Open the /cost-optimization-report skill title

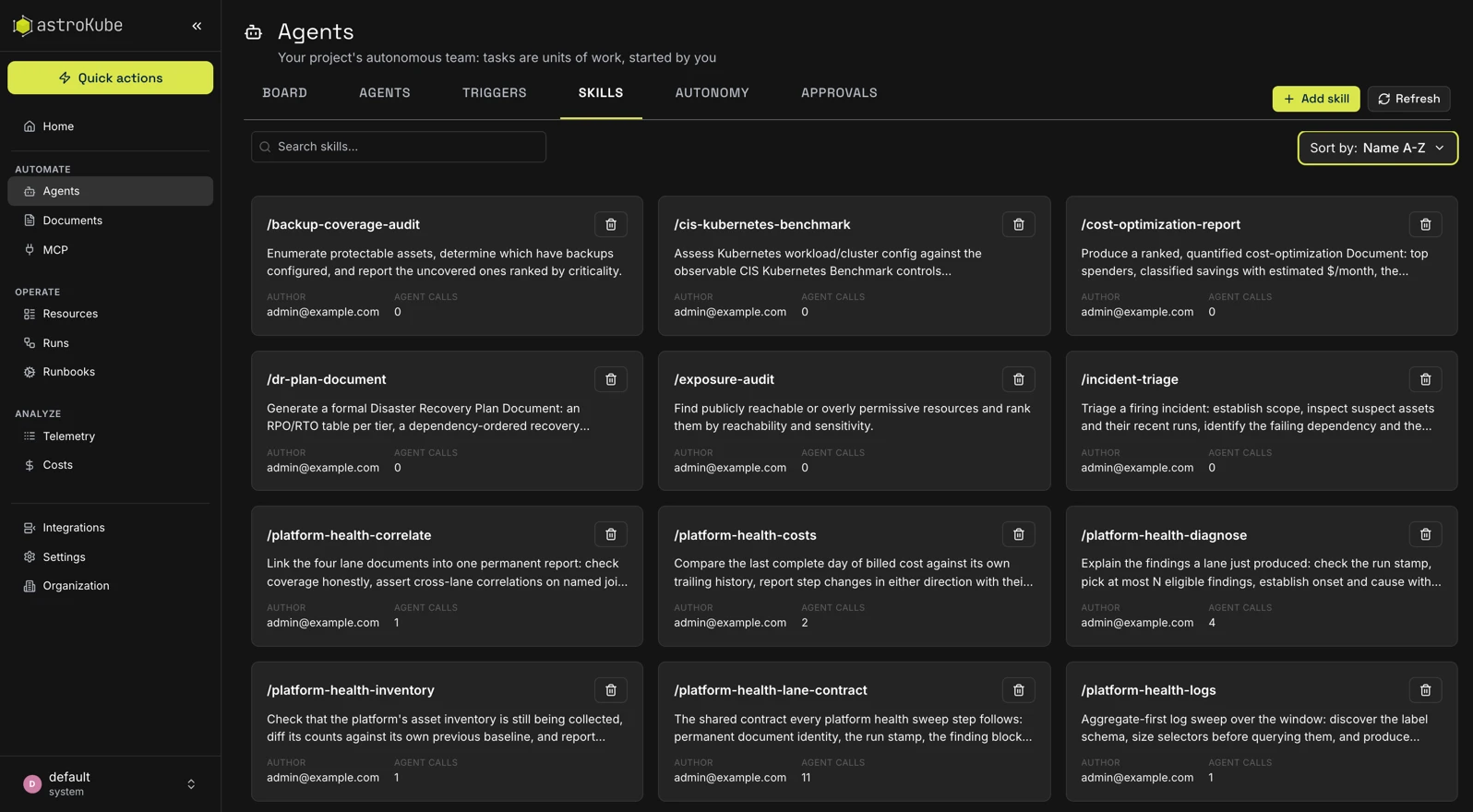pyautogui.click(x=1160, y=224)
